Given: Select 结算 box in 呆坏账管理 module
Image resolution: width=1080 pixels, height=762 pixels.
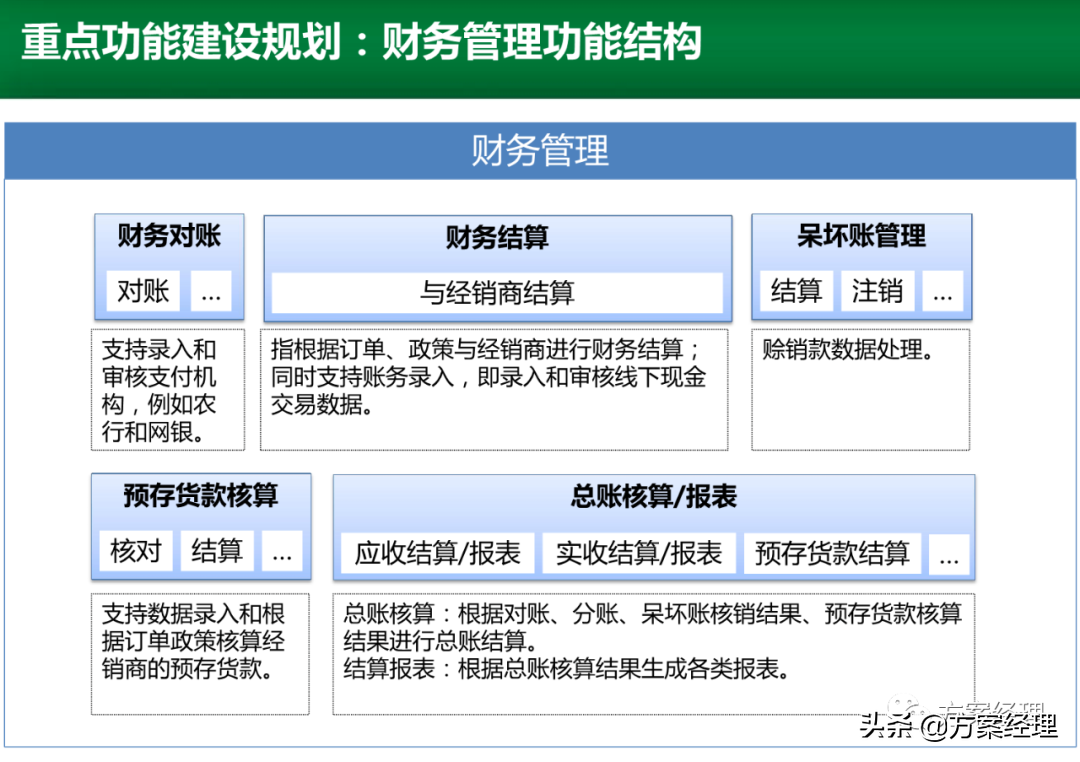Looking at the screenshot, I should 797,291.
